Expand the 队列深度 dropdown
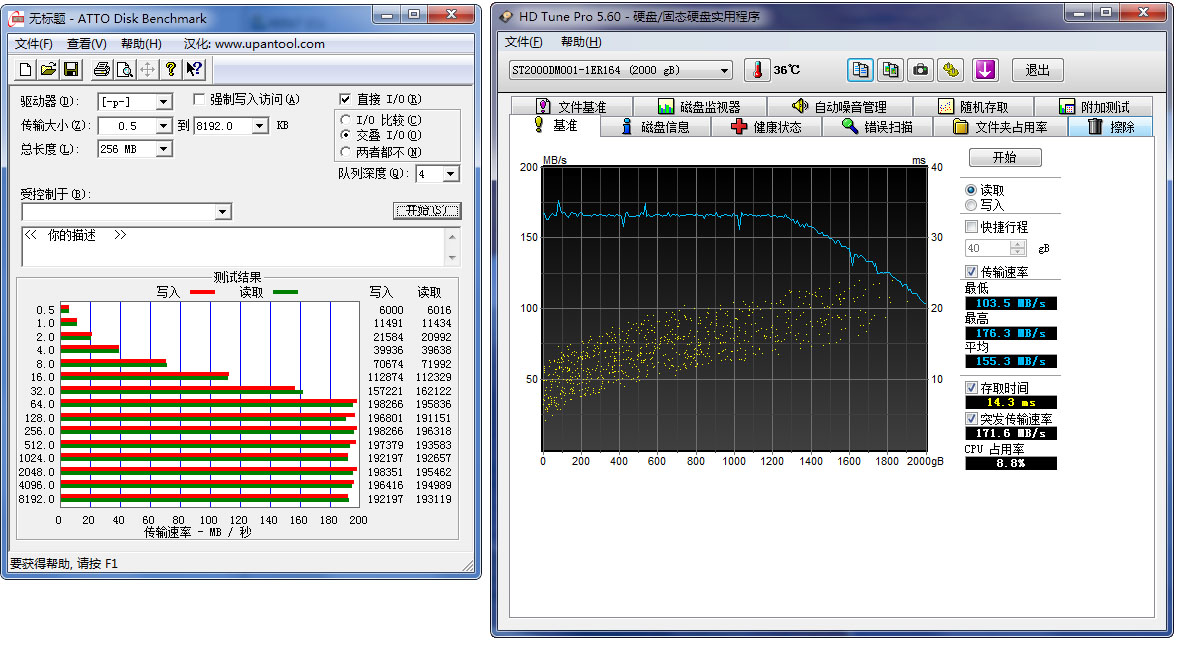The image size is (1181, 645). point(450,174)
